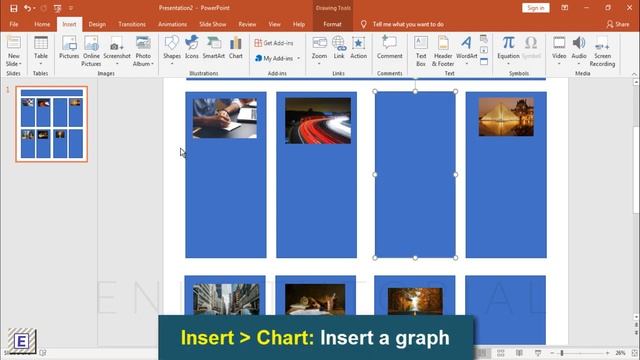
Task: Insert a Link
Action: (x=339, y=47)
